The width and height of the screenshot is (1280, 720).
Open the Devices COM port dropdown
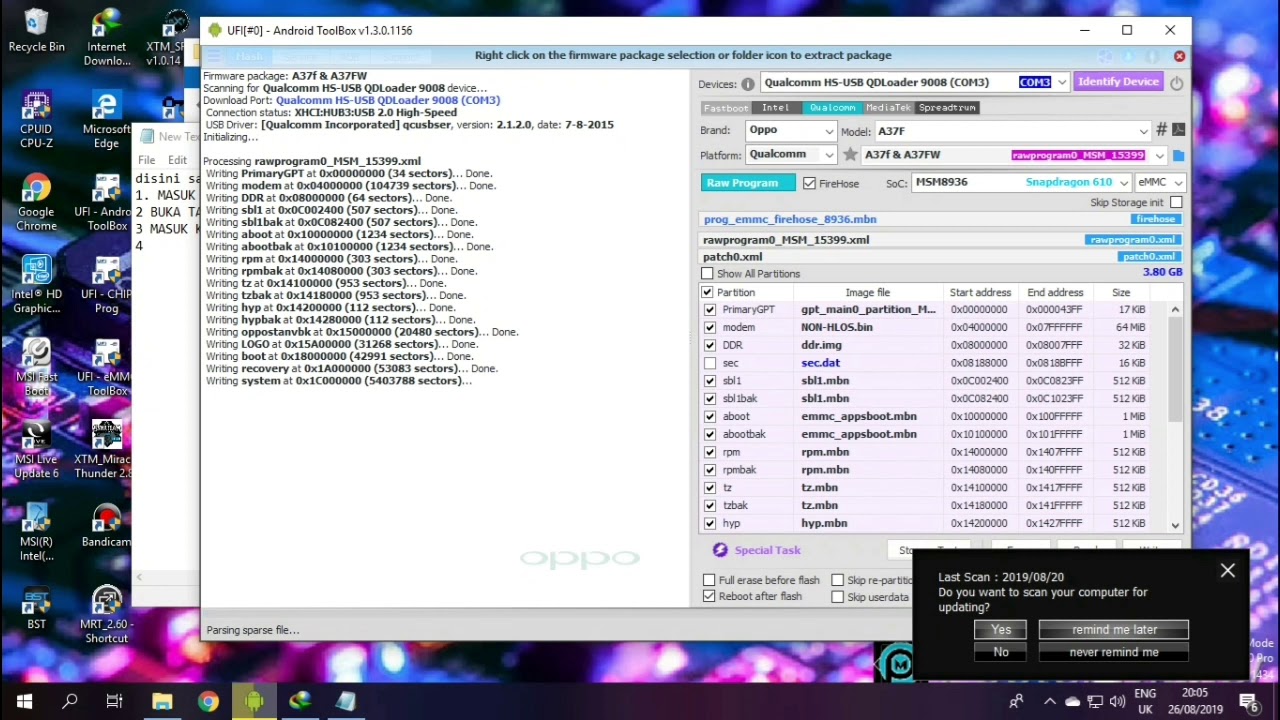(1062, 83)
